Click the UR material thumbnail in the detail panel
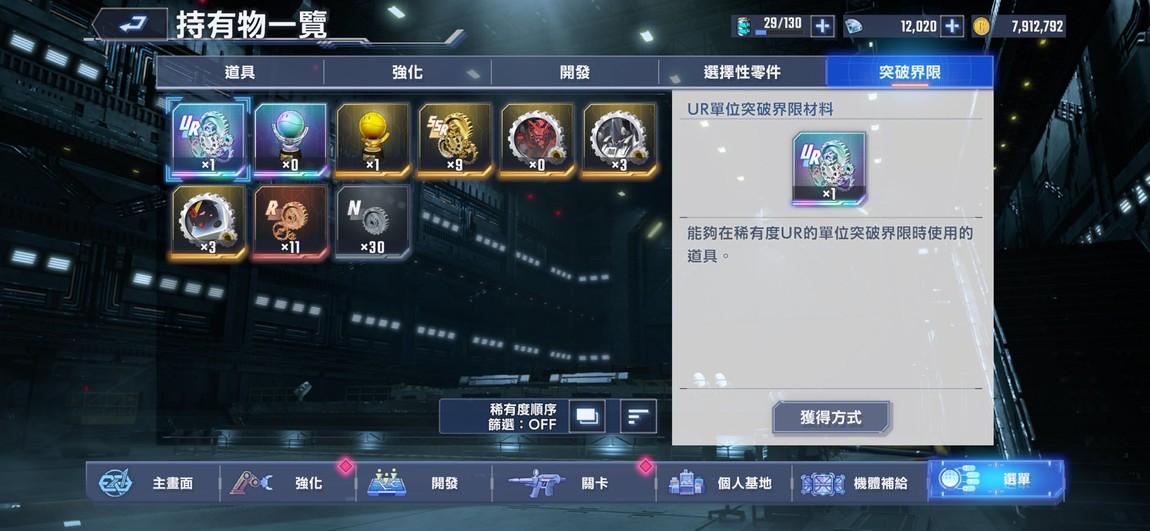 (x=829, y=169)
